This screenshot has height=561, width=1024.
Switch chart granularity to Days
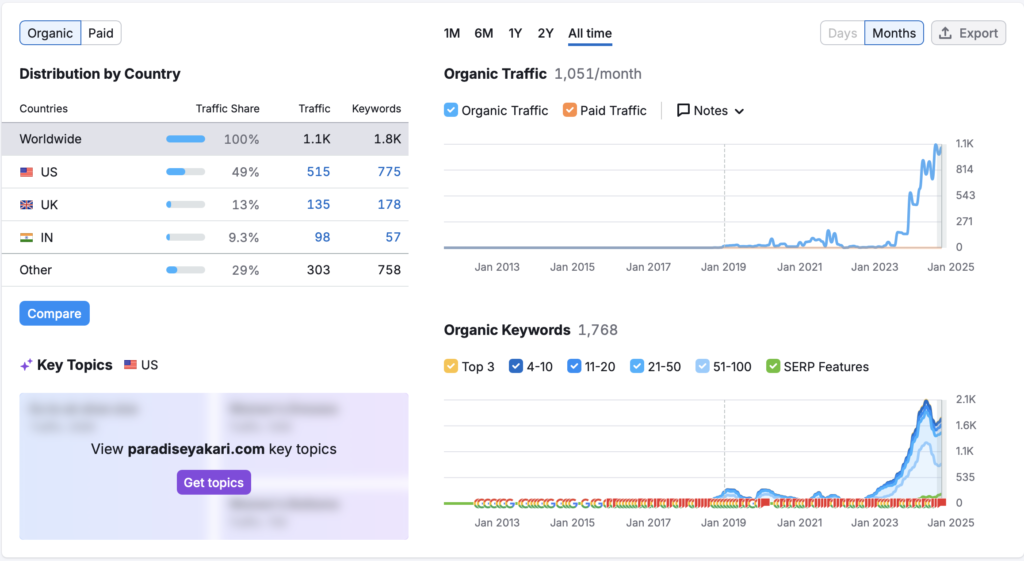(x=842, y=33)
